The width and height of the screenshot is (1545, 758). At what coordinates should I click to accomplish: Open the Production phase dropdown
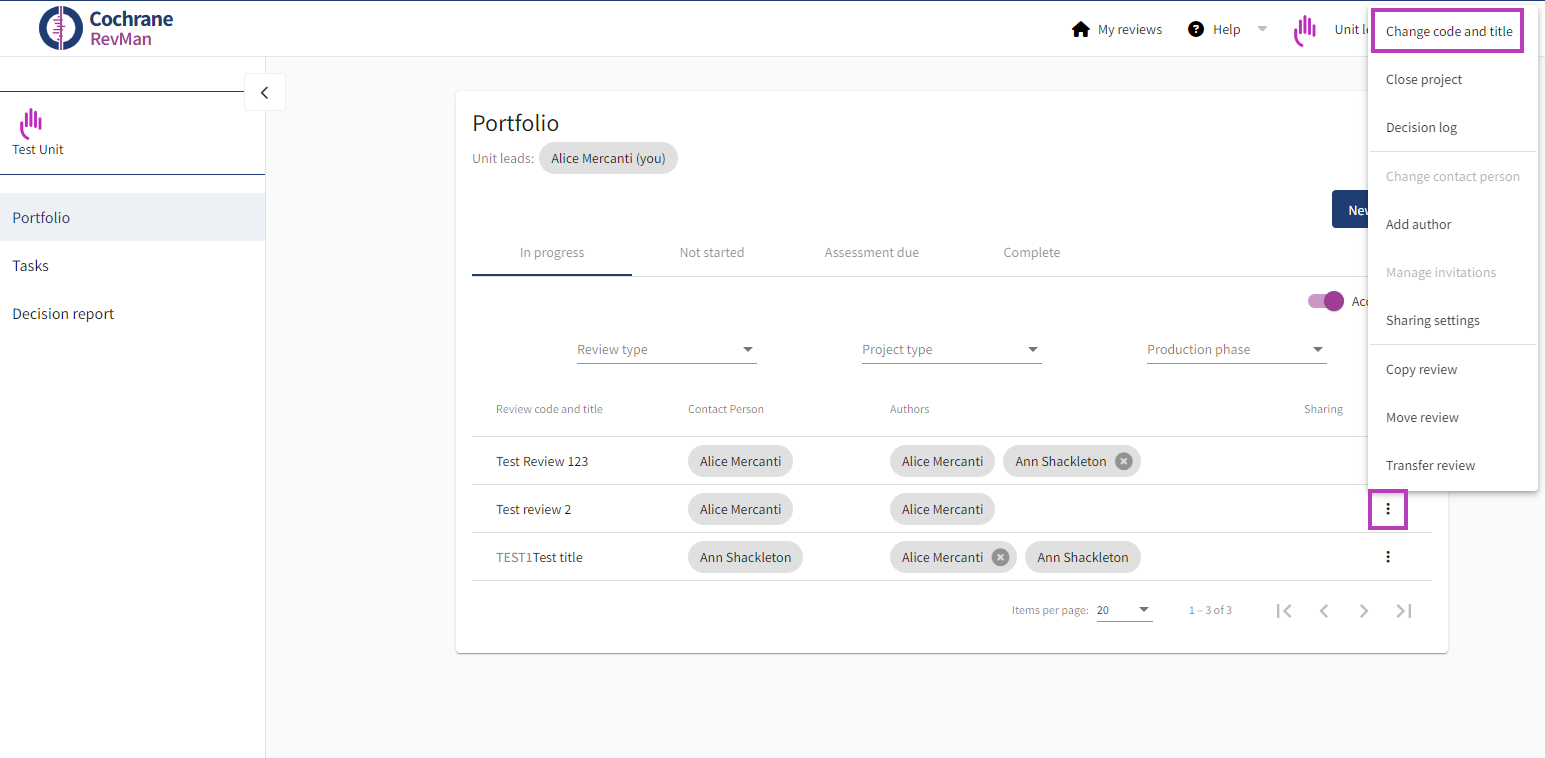pos(1236,350)
